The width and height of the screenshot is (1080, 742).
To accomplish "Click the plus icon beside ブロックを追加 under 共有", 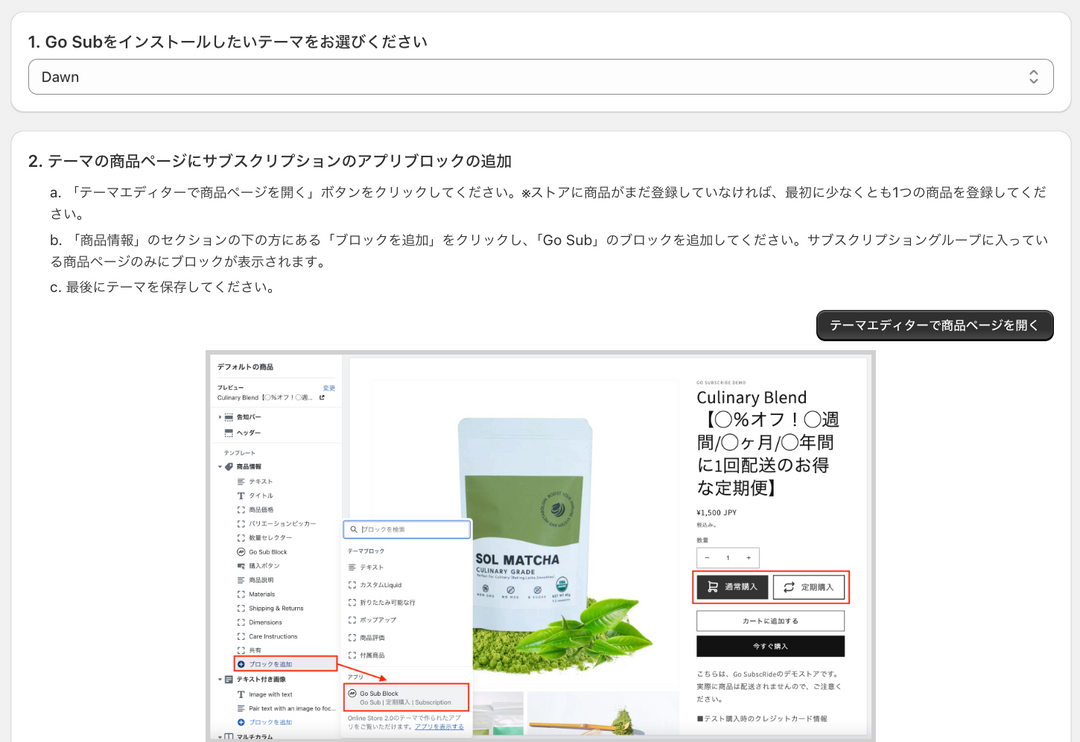I will pyautogui.click(x=241, y=664).
